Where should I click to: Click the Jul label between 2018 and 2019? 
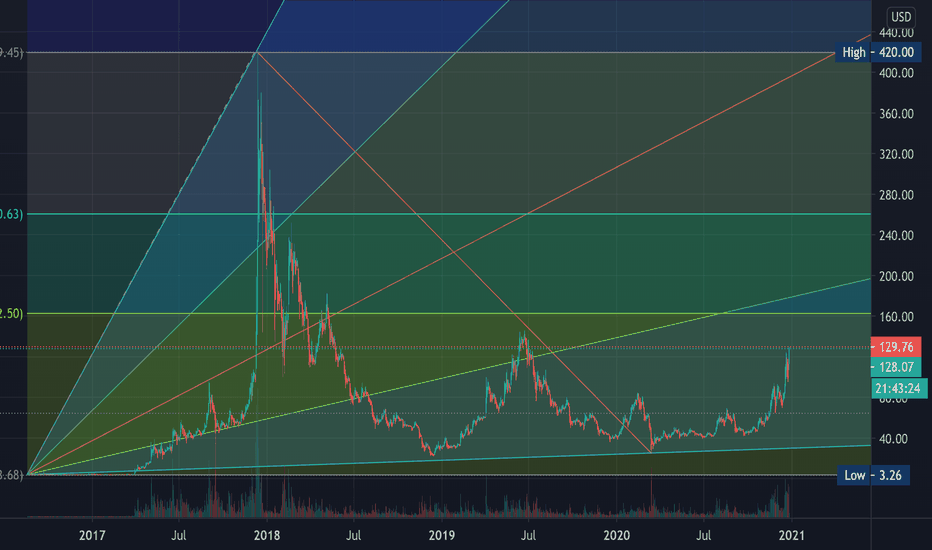click(x=353, y=535)
